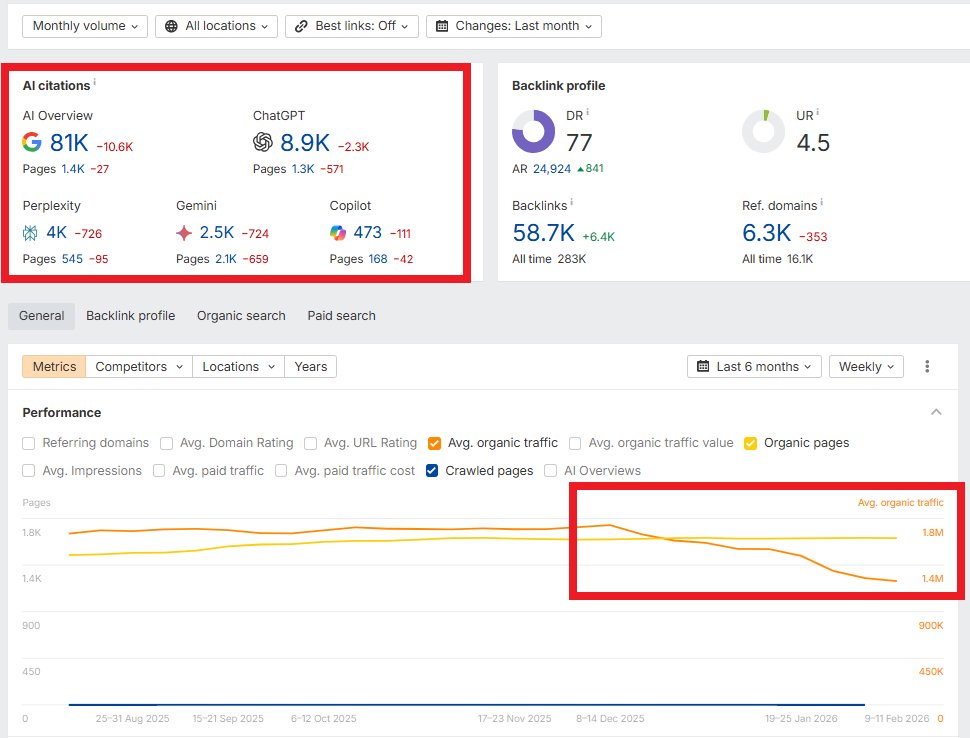Switch to the Paid search tab

[x=341, y=315]
